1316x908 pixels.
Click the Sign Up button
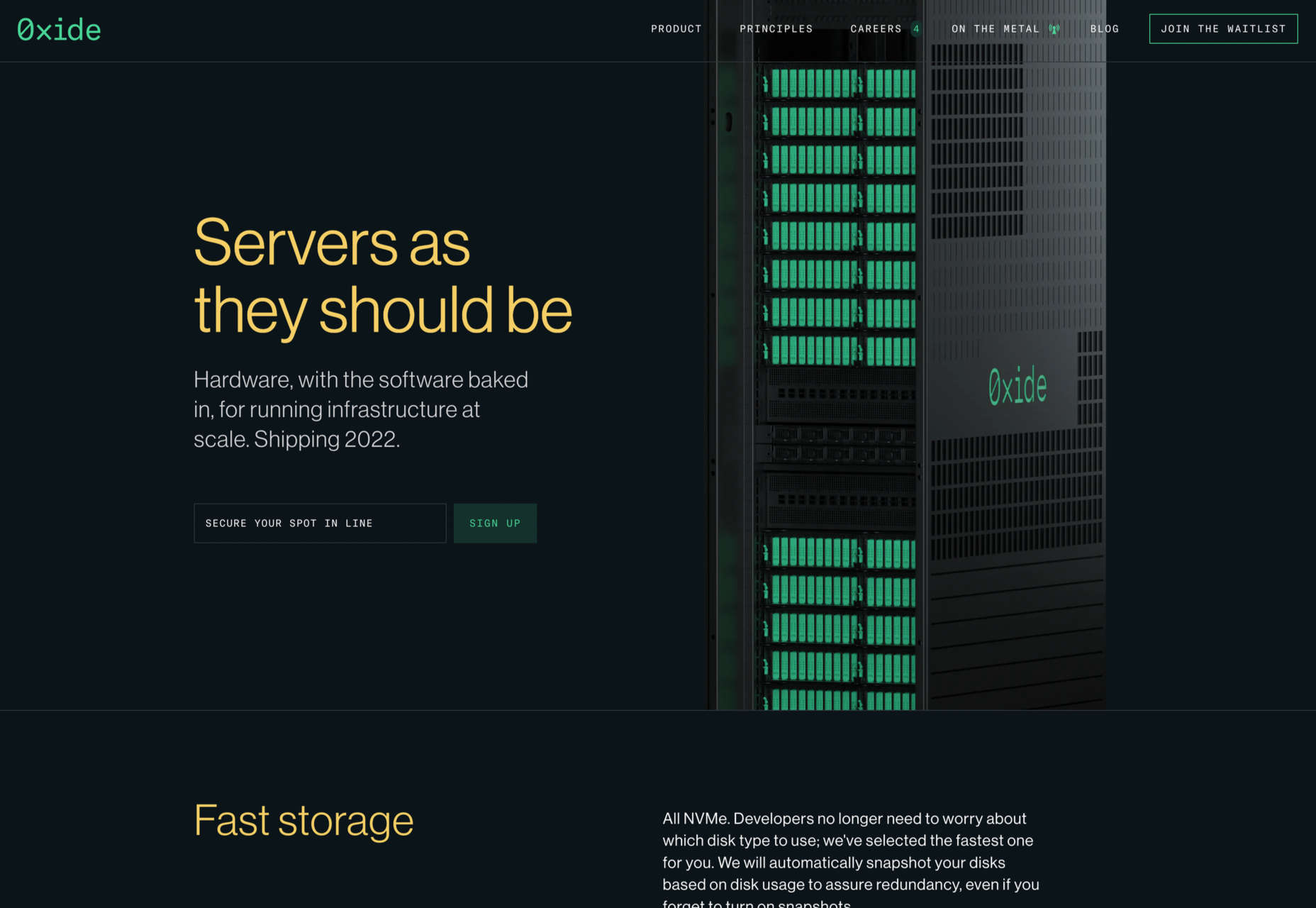click(x=495, y=524)
